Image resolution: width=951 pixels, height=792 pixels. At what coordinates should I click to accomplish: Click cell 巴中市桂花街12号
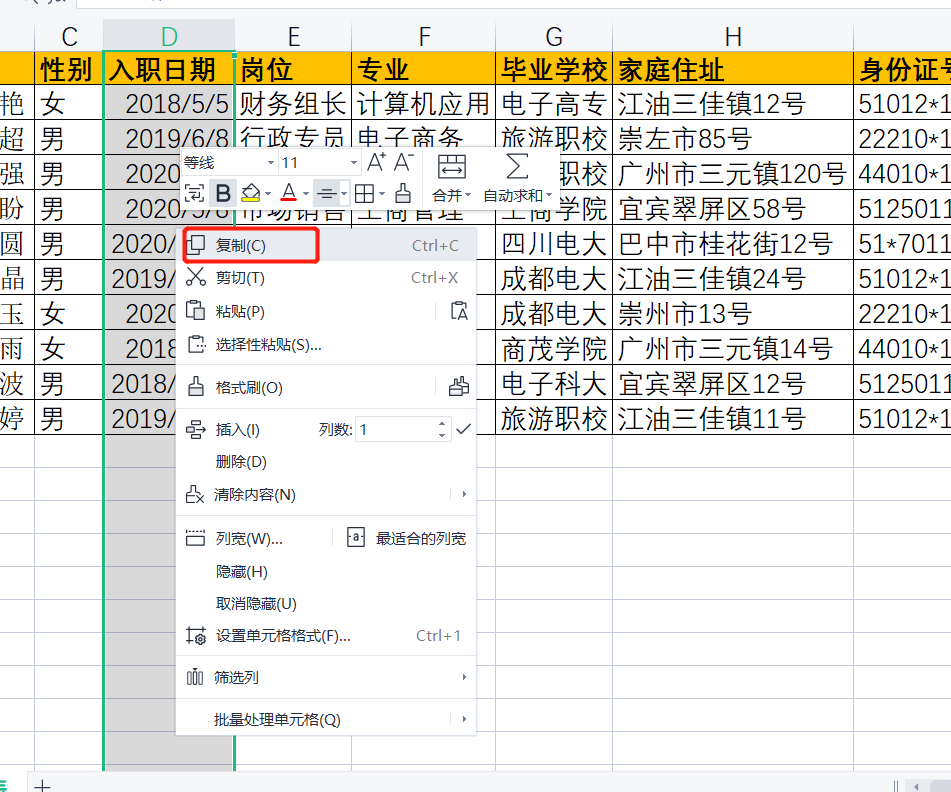click(733, 244)
